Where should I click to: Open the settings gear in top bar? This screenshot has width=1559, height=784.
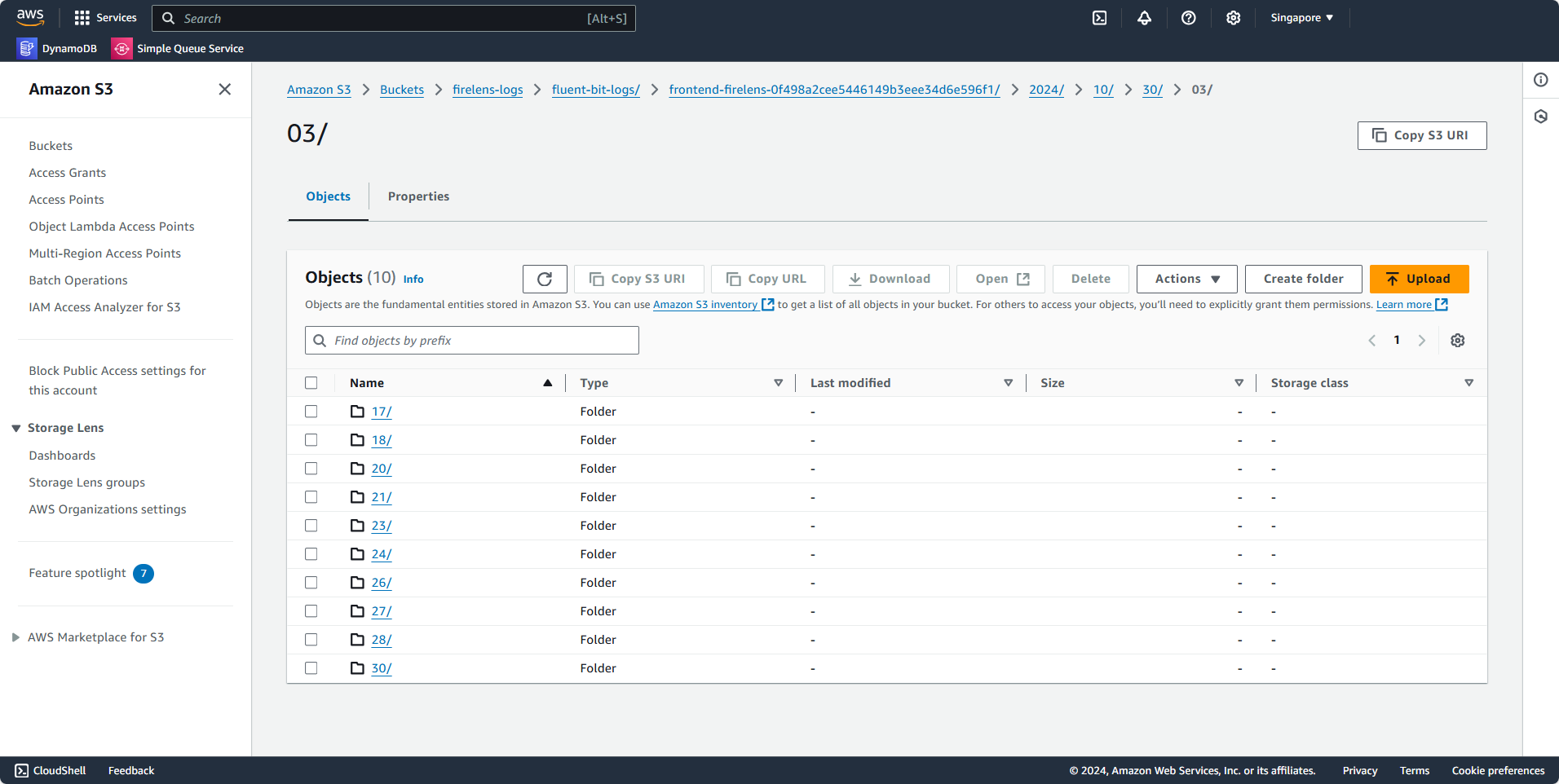pyautogui.click(x=1234, y=18)
